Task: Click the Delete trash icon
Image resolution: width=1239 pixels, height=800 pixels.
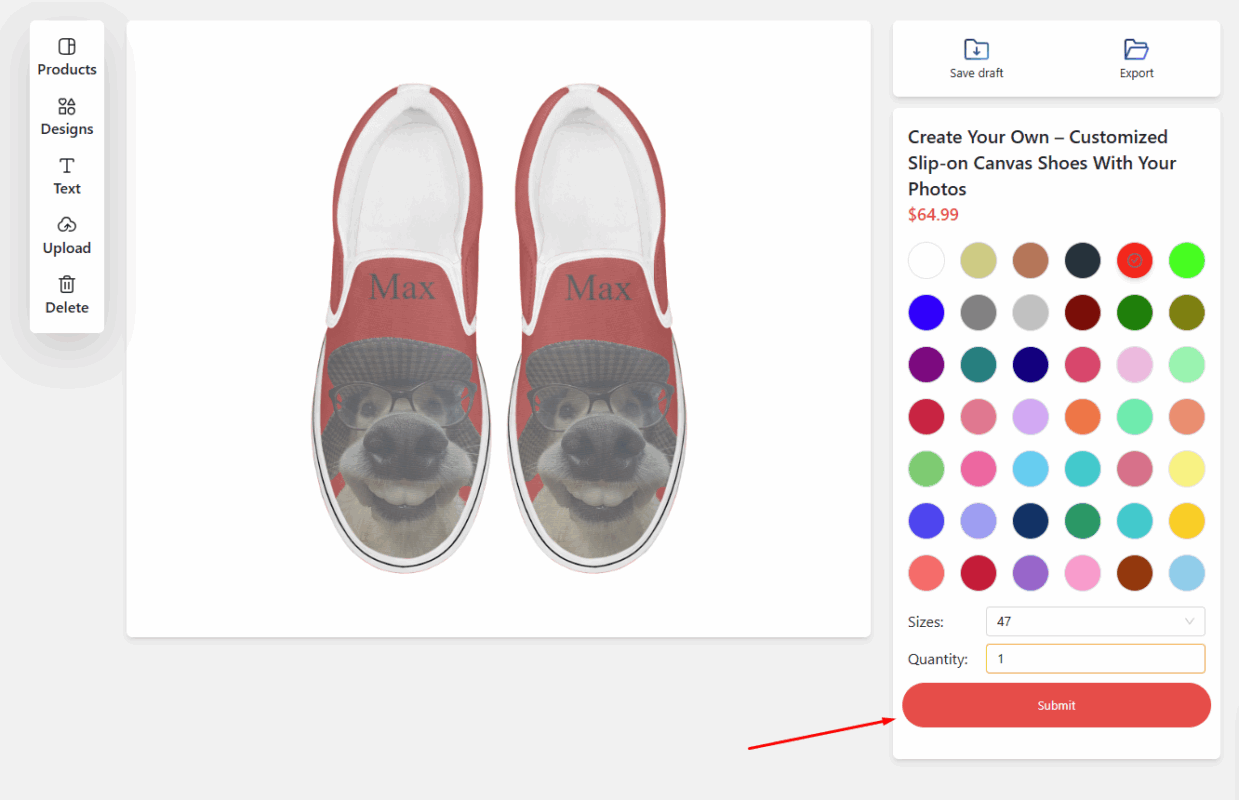Action: 67,284
